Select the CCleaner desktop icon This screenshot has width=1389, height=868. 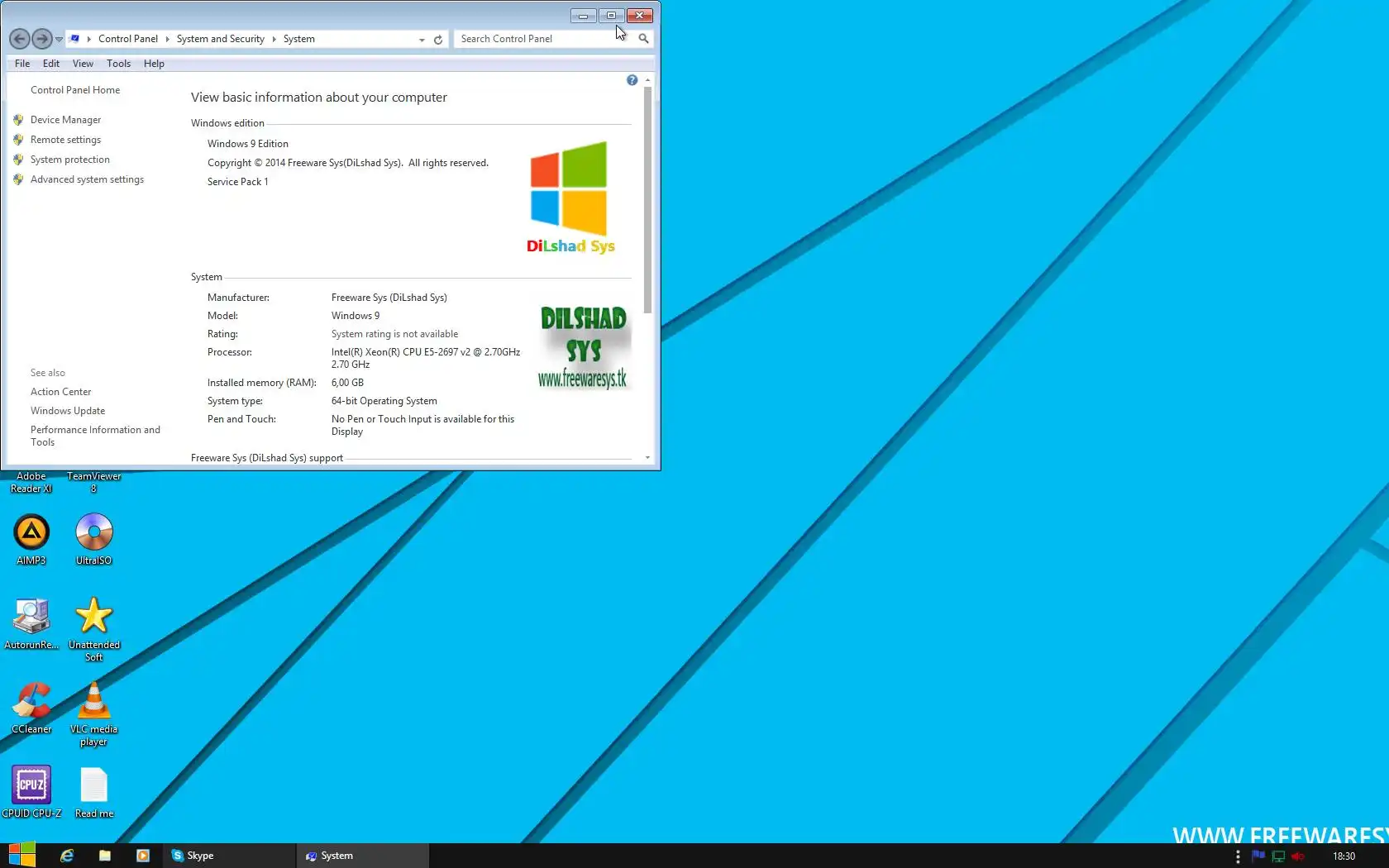(31, 708)
